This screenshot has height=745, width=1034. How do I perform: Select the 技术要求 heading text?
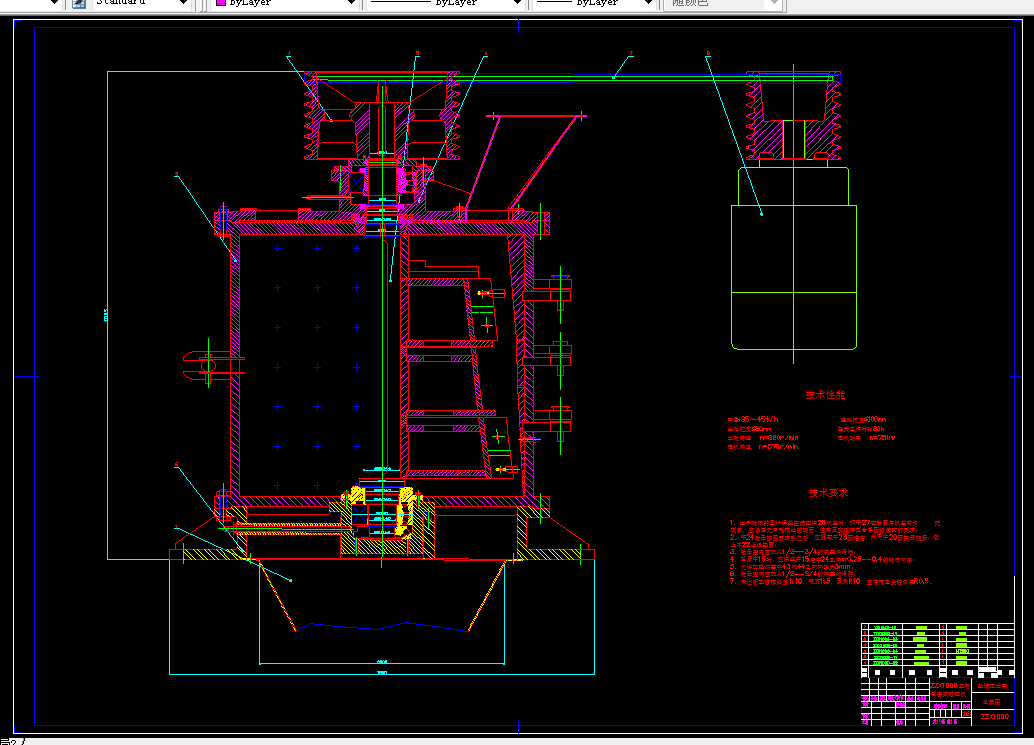(828, 492)
